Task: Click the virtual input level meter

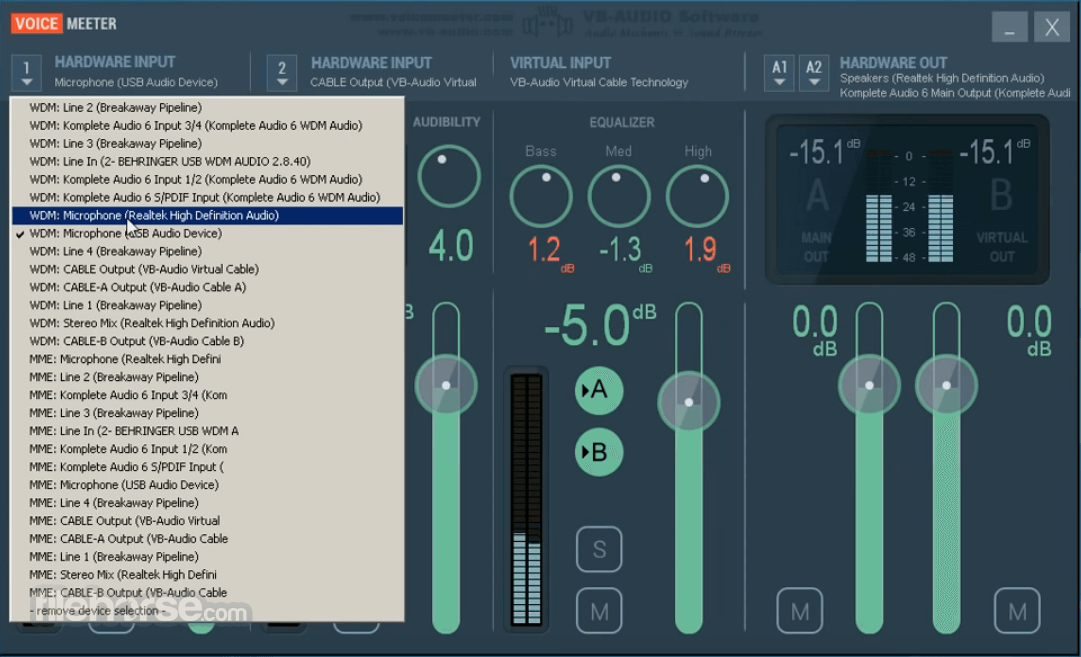Action: [x=527, y=499]
